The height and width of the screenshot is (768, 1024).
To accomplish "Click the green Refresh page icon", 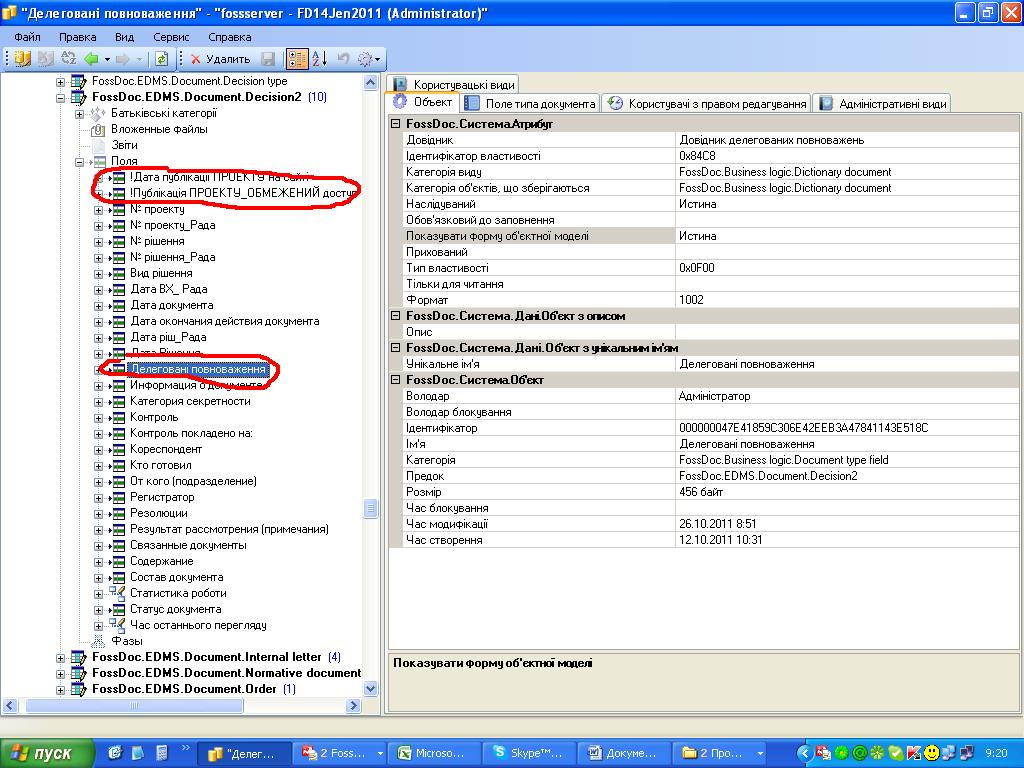I will (161, 59).
